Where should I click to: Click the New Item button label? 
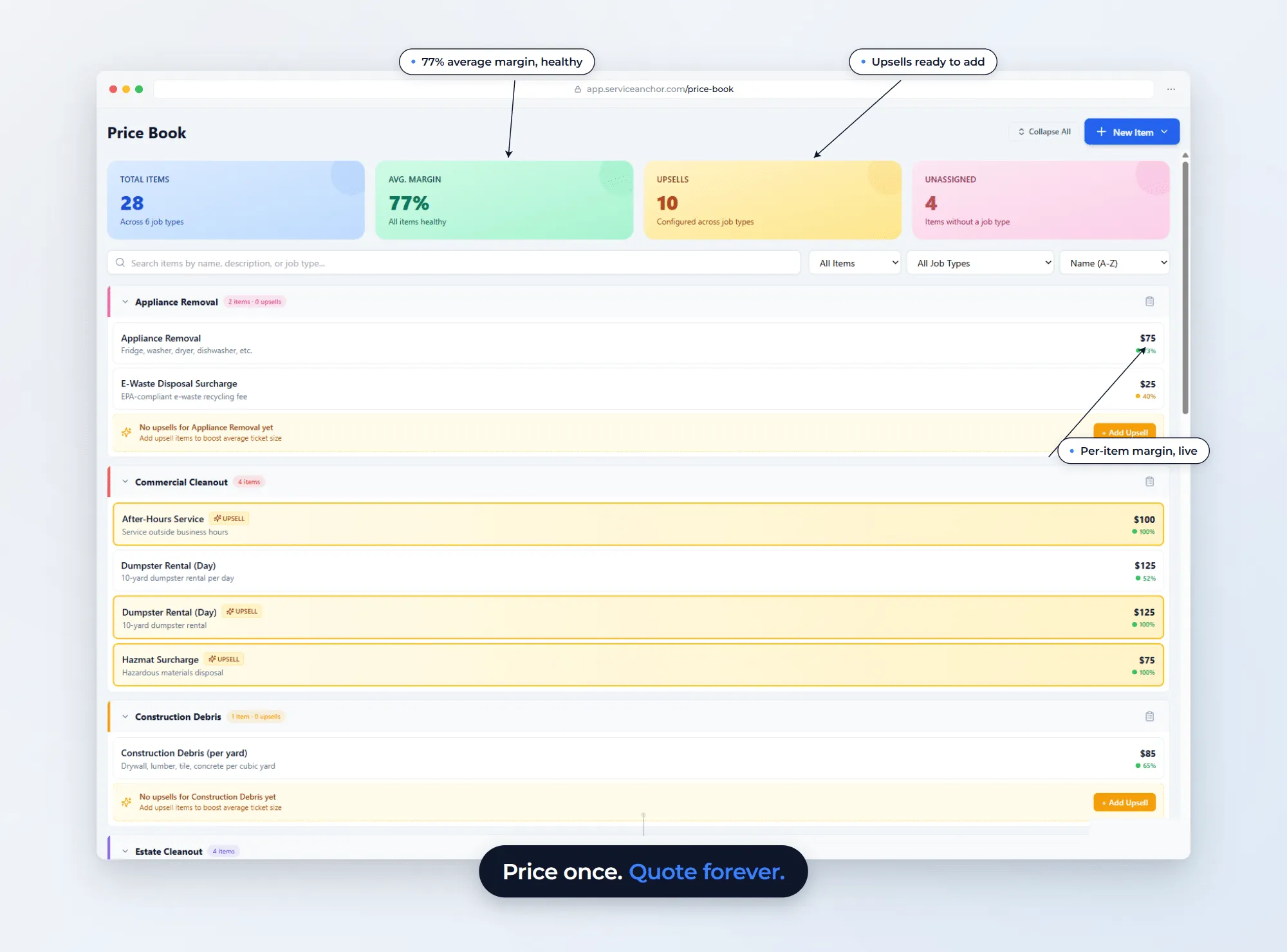(1133, 133)
